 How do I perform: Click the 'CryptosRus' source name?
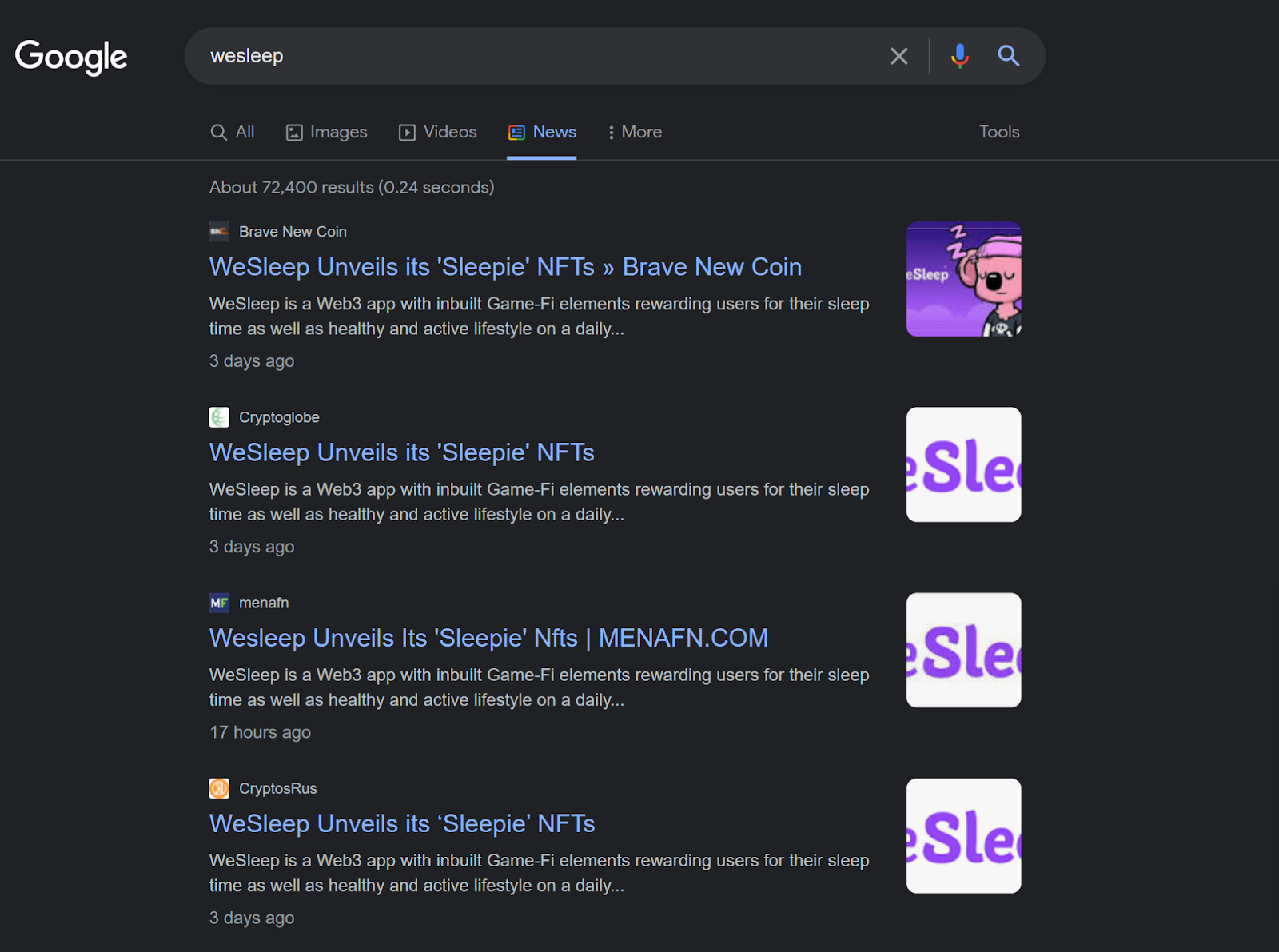(278, 788)
